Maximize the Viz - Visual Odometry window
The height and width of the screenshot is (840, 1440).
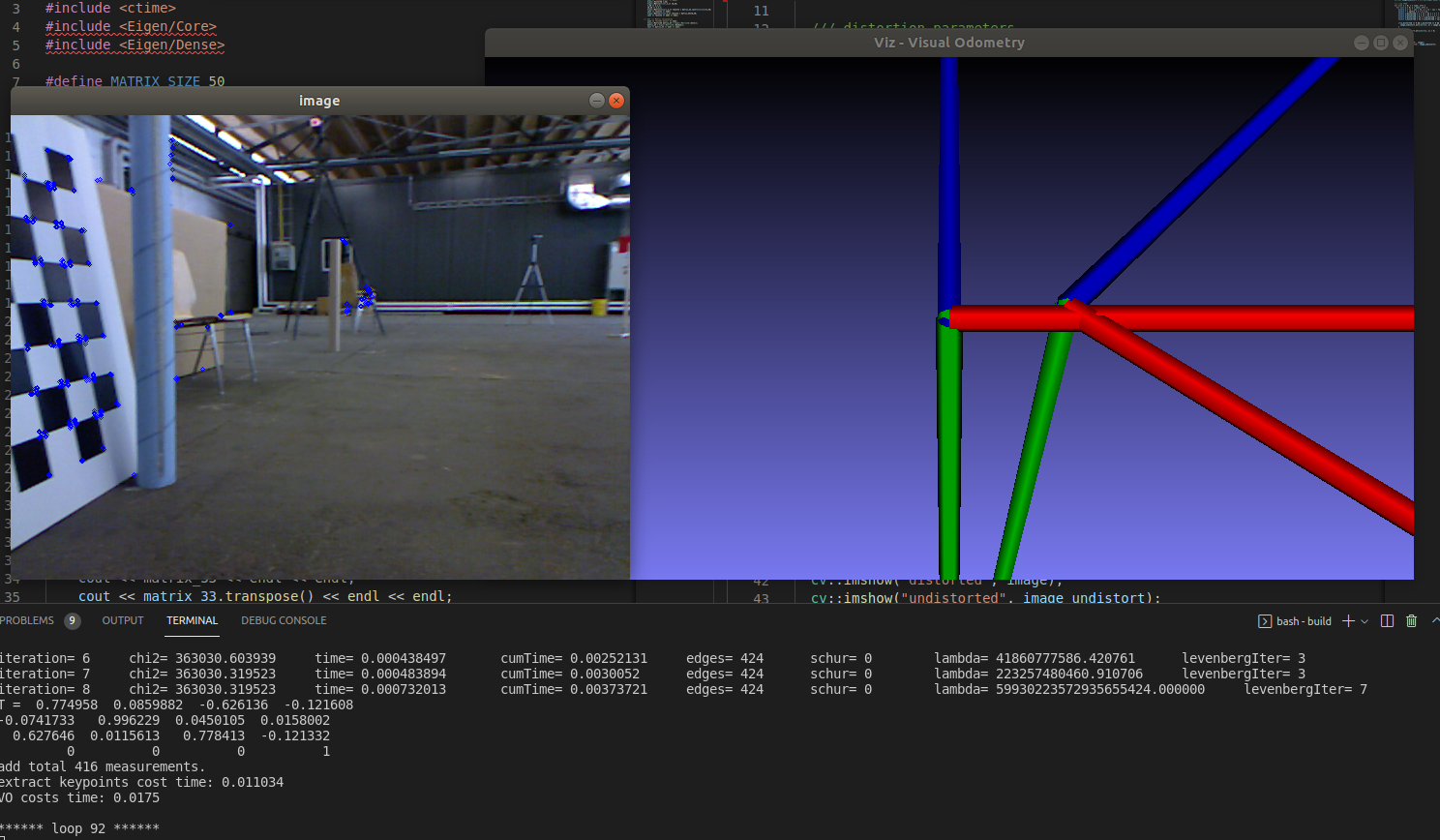point(1381,43)
